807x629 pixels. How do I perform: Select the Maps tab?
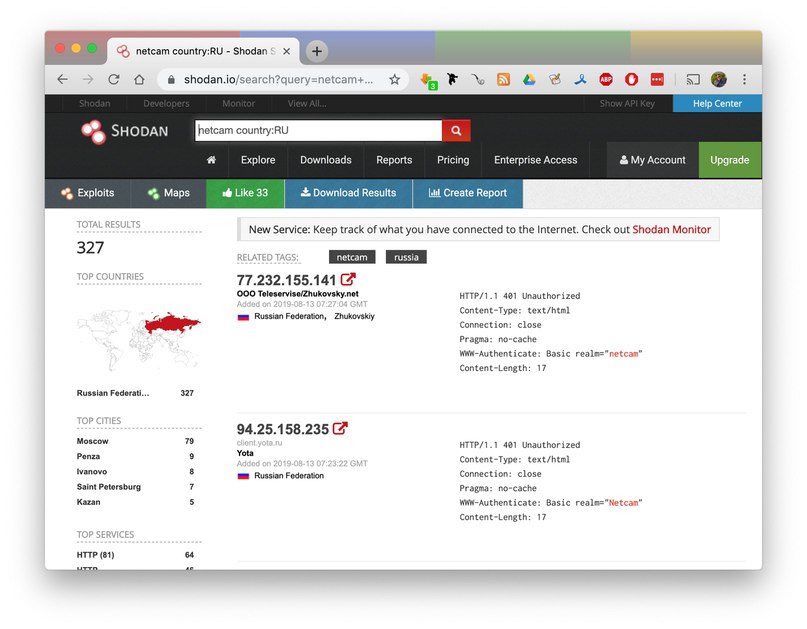tap(168, 193)
